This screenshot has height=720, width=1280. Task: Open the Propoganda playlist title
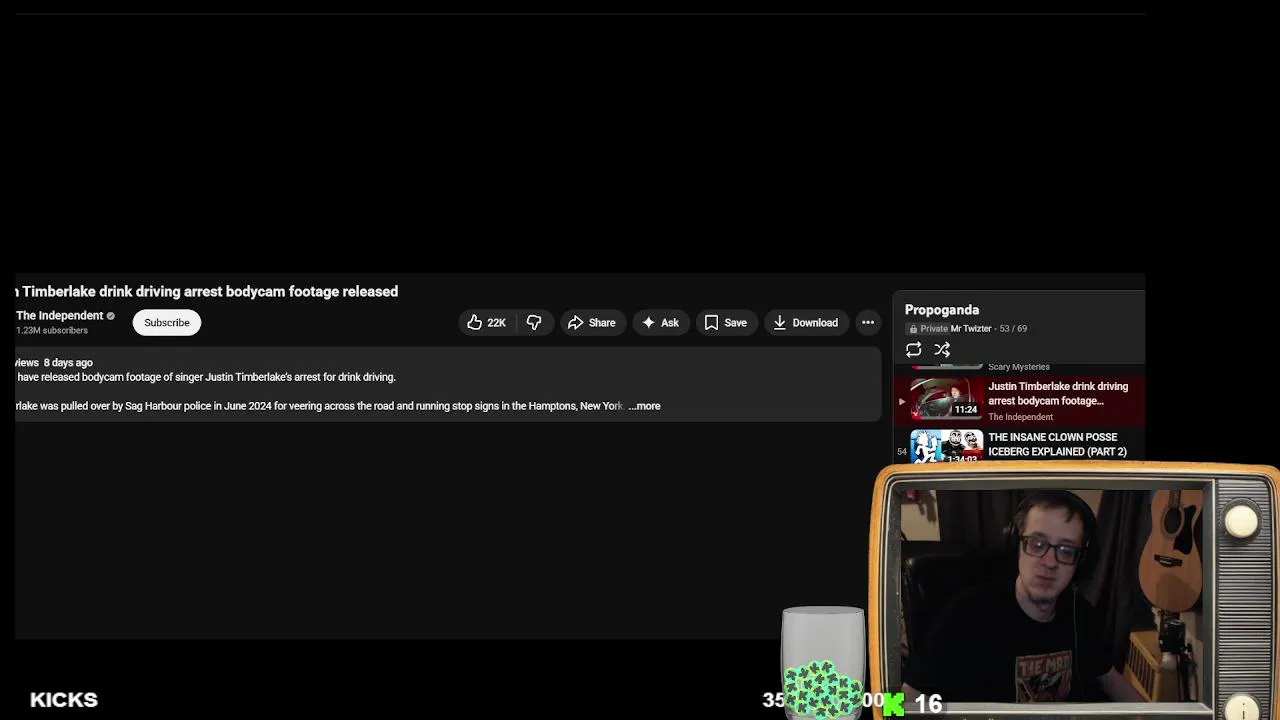[942, 310]
